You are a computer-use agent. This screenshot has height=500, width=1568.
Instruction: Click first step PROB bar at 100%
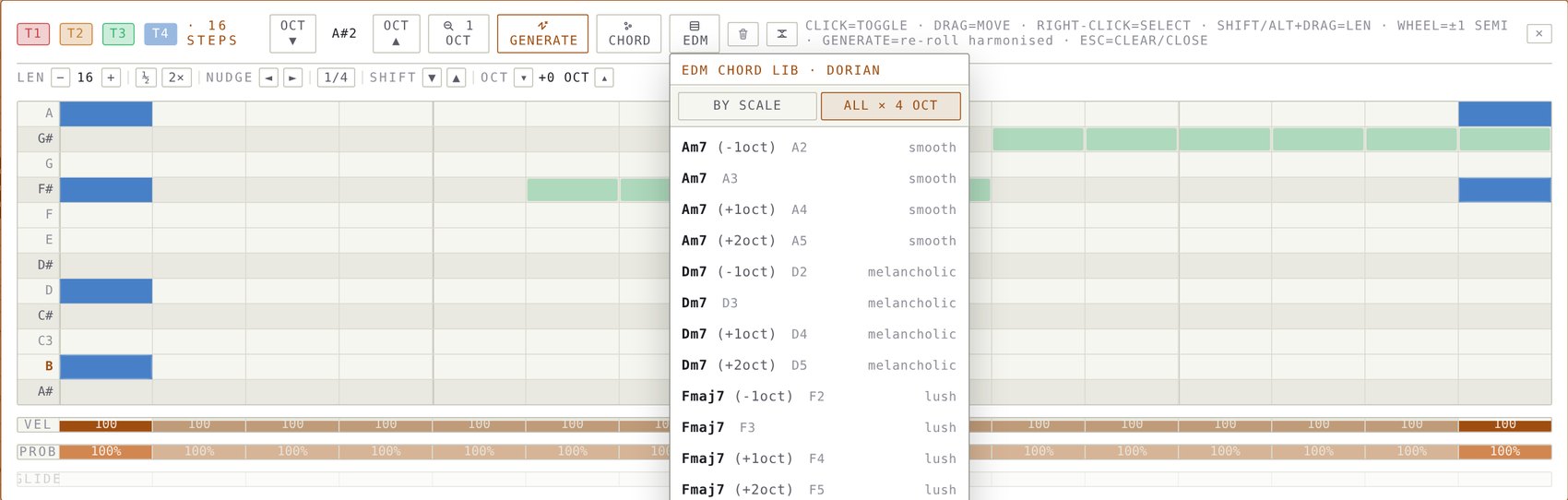click(106, 452)
